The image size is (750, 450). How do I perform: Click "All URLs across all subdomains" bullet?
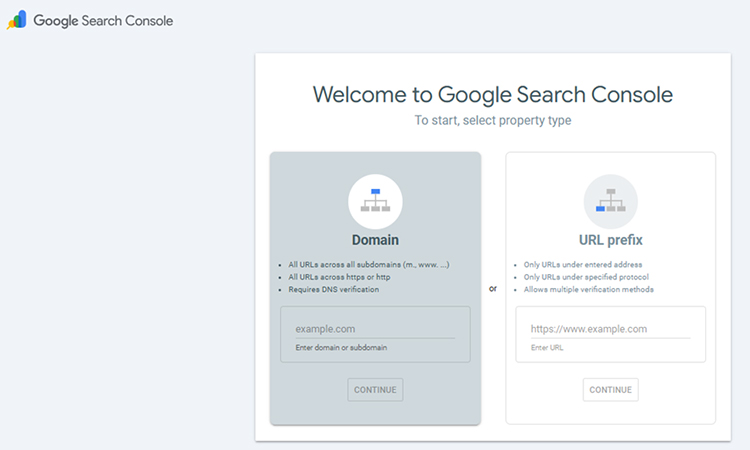coord(368,265)
